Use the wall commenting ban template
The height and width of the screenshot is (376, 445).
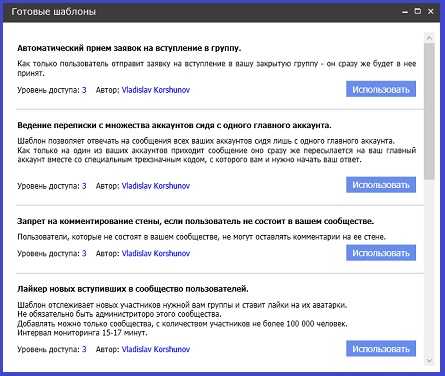coord(381,253)
